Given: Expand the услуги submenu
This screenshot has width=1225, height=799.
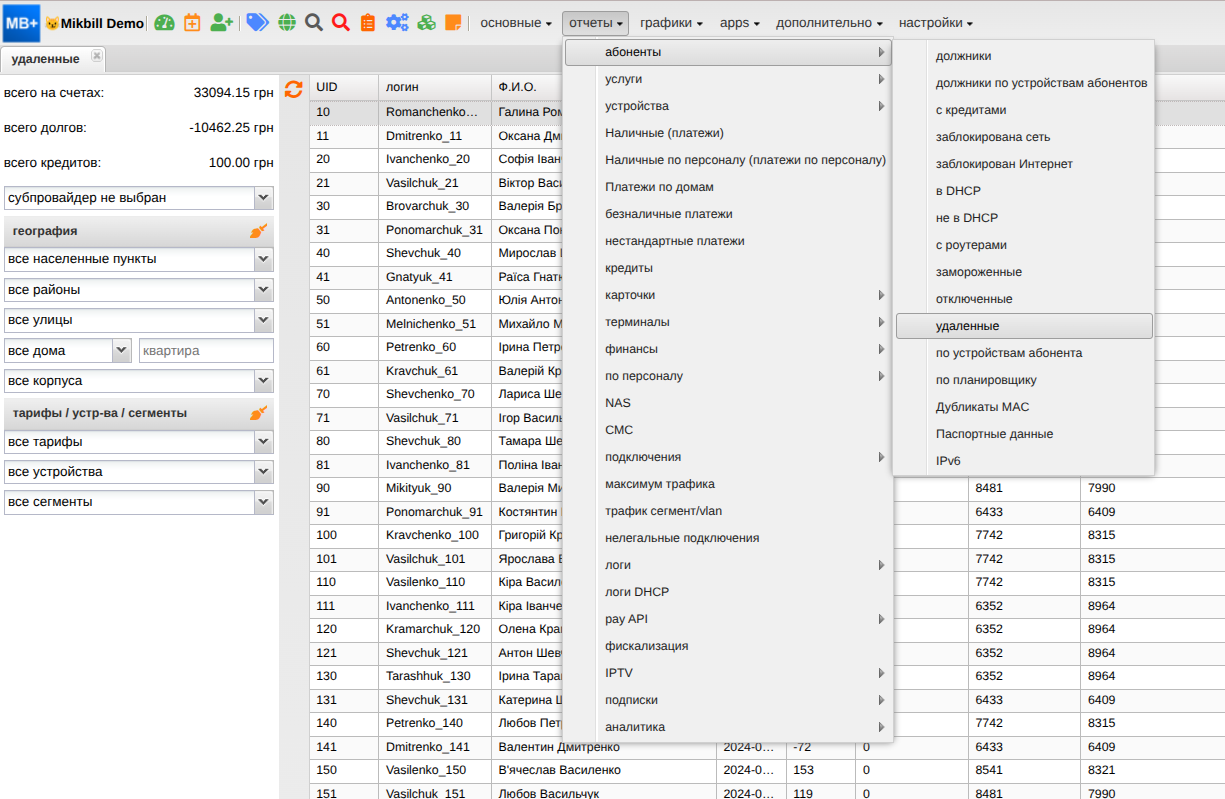Looking at the screenshot, I should 728,79.
